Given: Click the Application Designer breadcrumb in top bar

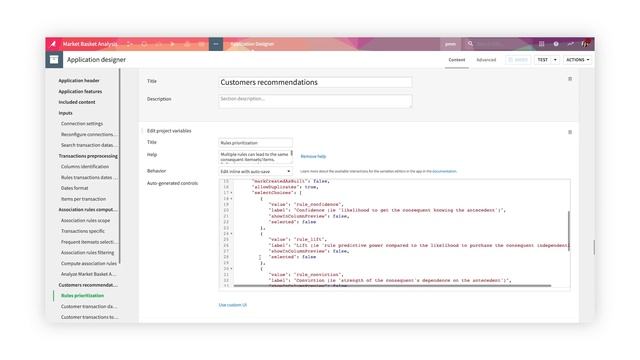Looking at the screenshot, I should click(252, 44).
